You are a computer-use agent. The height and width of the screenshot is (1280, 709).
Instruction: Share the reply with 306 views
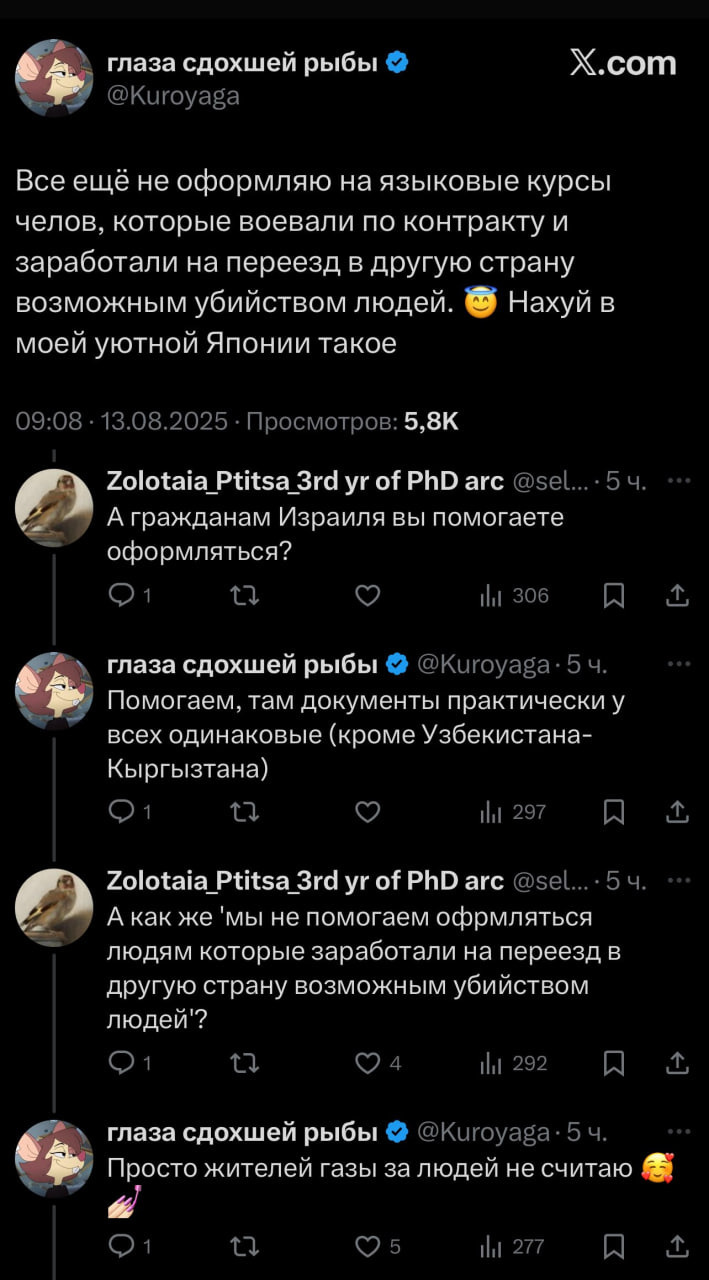point(677,596)
